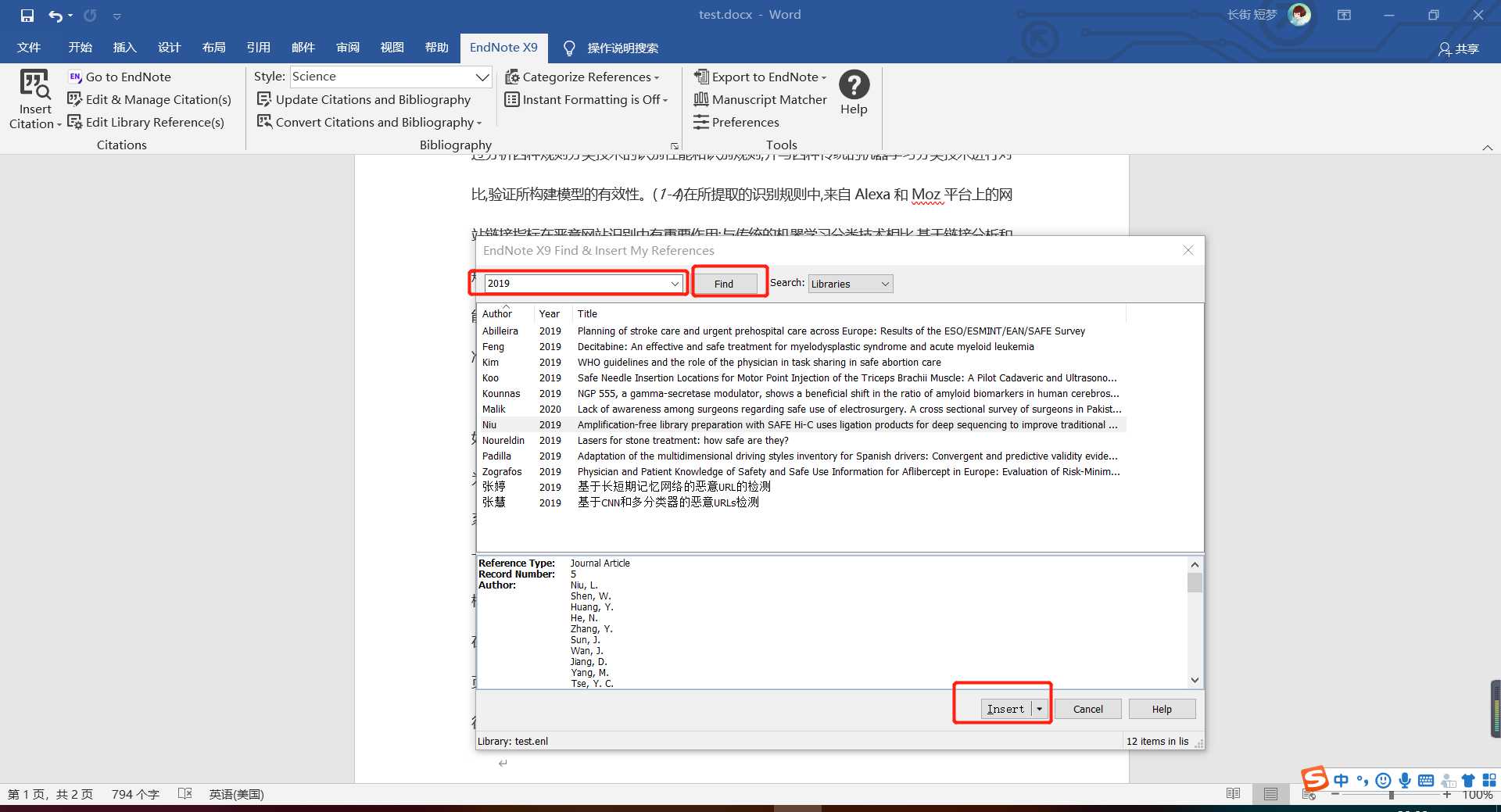Click the proofing check icon in status bar
1501x812 pixels.
[x=184, y=794]
